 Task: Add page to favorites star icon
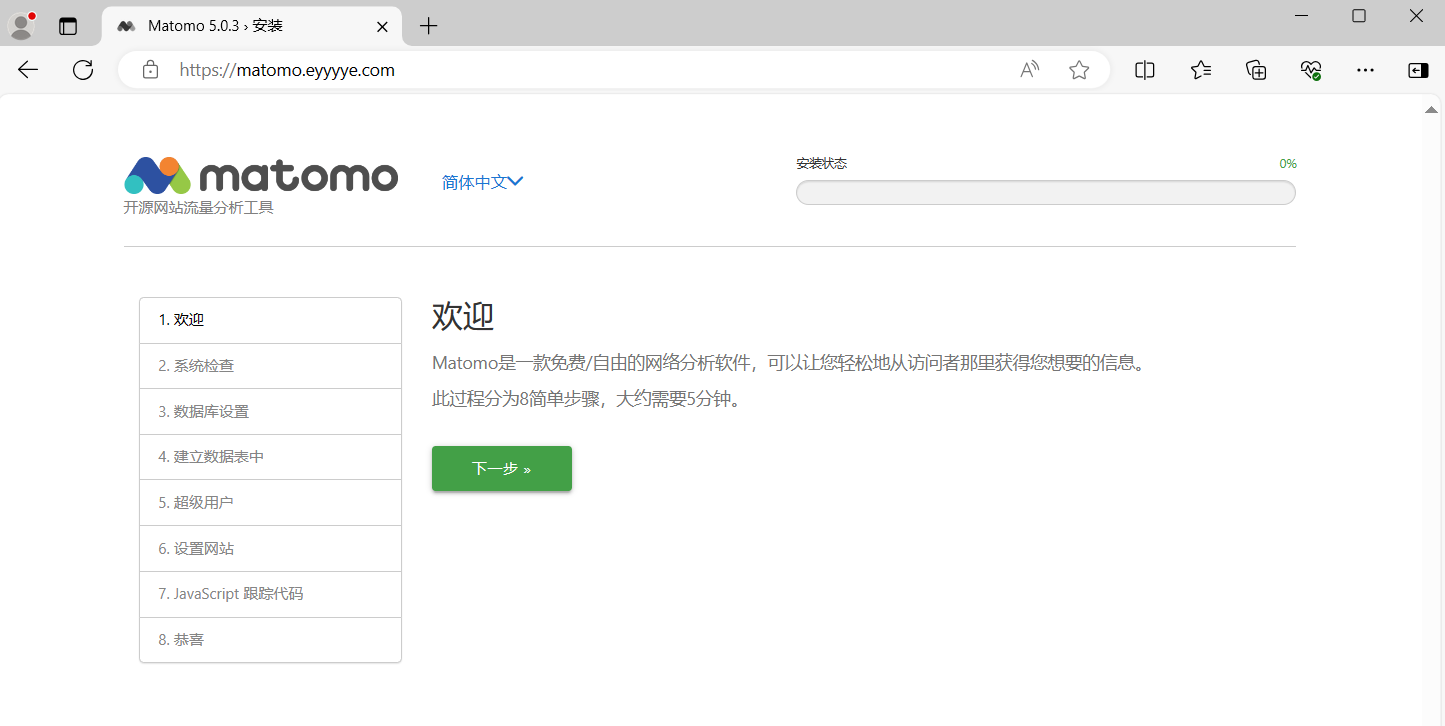click(1079, 70)
